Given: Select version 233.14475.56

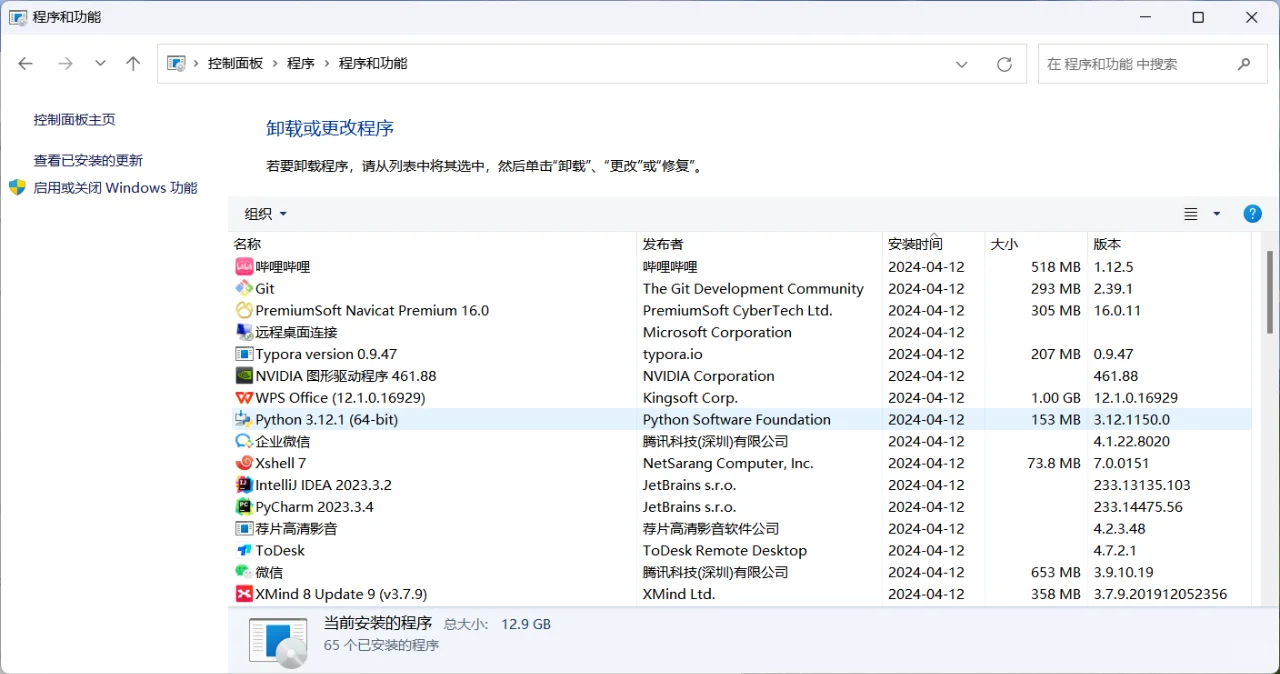Looking at the screenshot, I should [1138, 507].
